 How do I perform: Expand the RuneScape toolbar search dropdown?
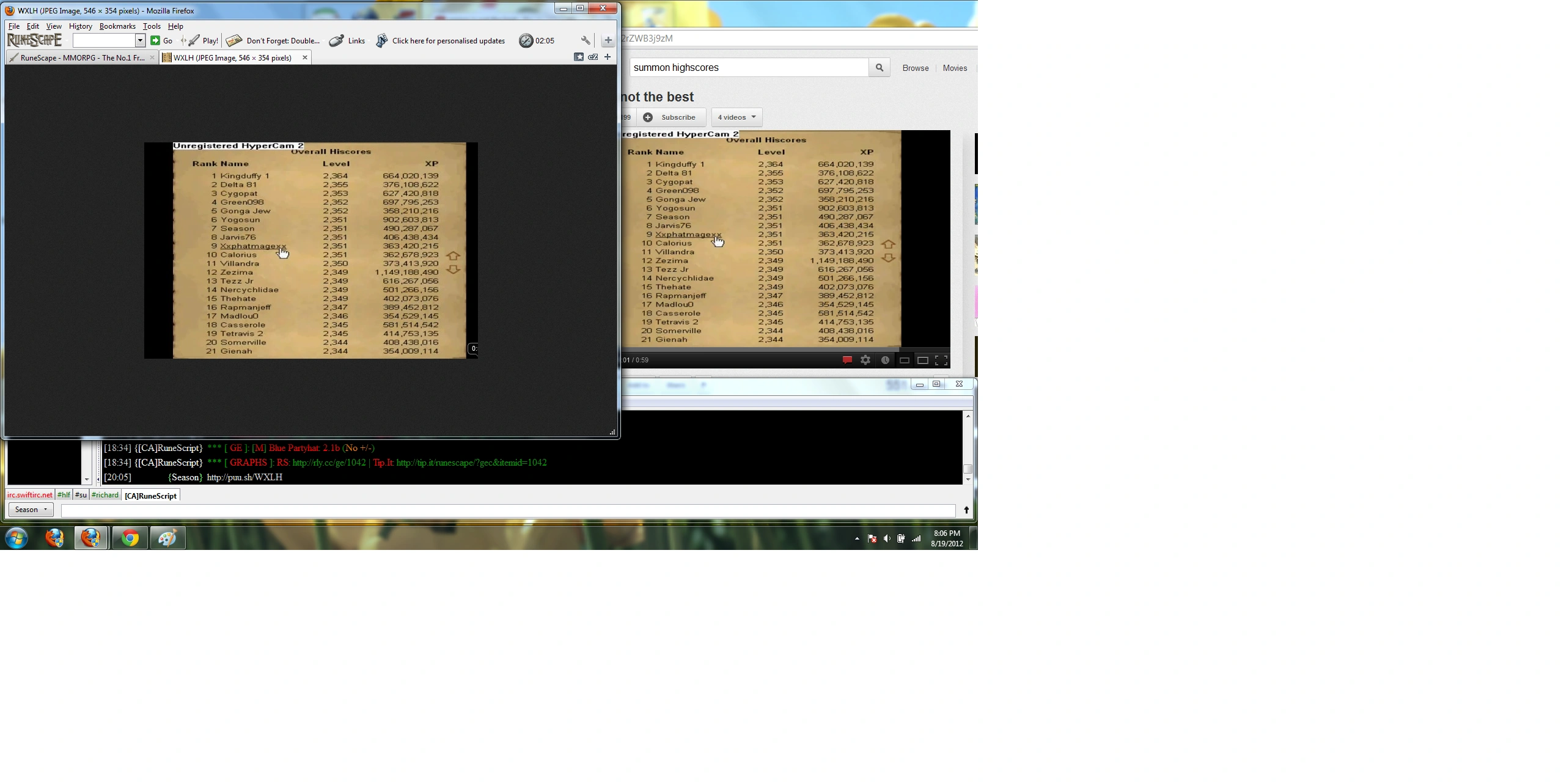(140, 40)
